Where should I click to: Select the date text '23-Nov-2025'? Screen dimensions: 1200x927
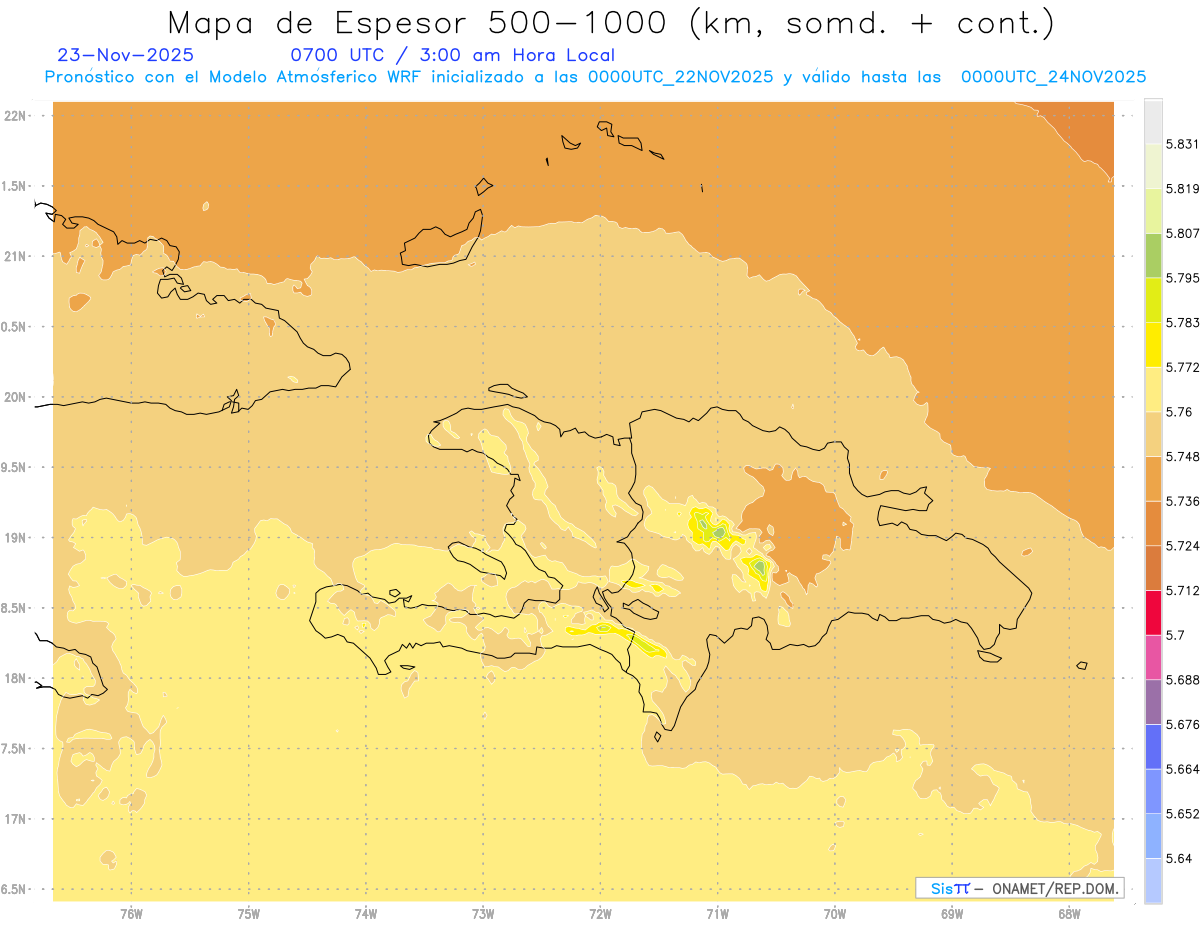pyautogui.click(x=126, y=55)
